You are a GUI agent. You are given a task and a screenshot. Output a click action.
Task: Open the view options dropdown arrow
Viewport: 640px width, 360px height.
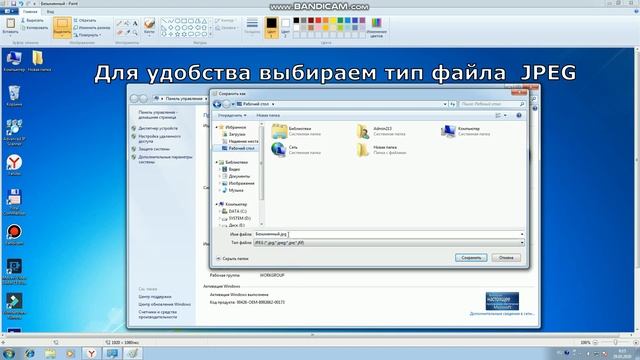coord(505,116)
